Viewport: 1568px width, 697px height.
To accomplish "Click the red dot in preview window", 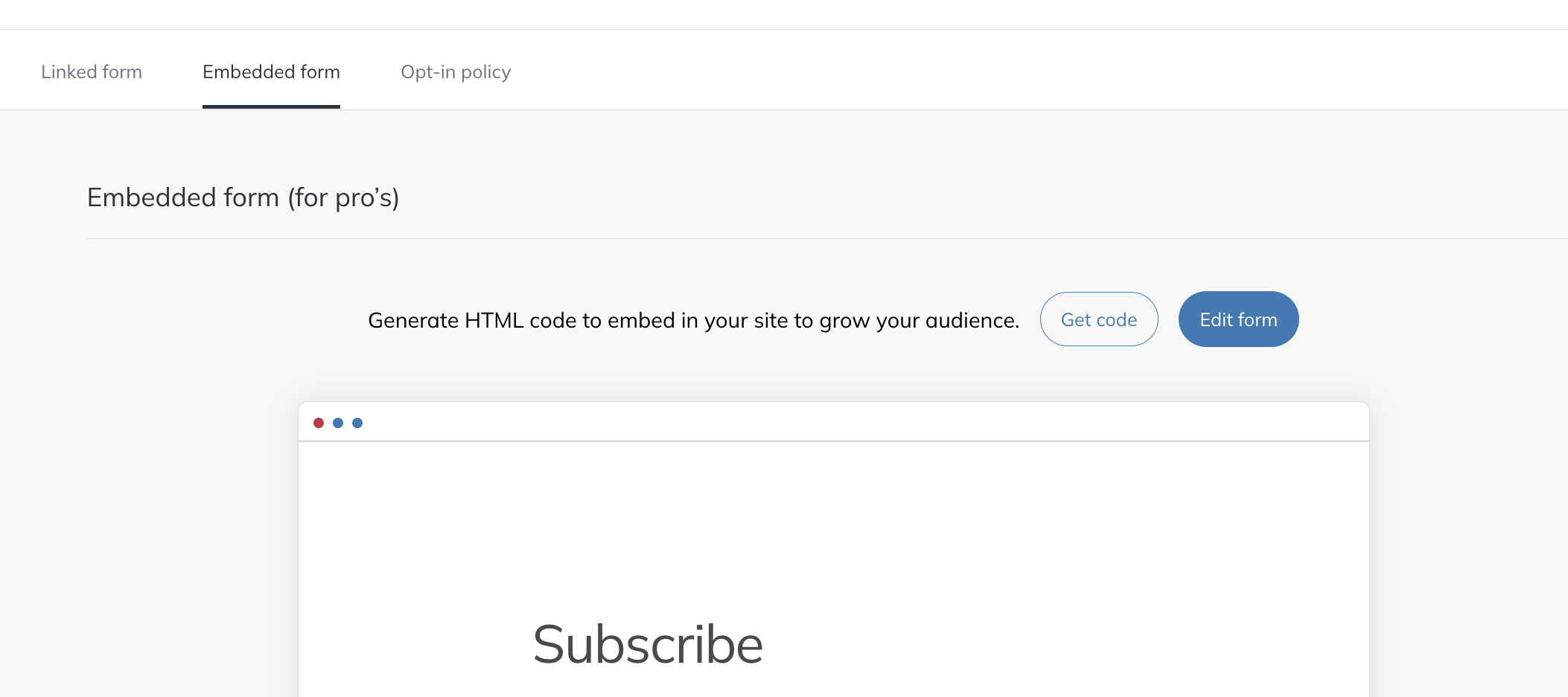I will pyautogui.click(x=319, y=423).
